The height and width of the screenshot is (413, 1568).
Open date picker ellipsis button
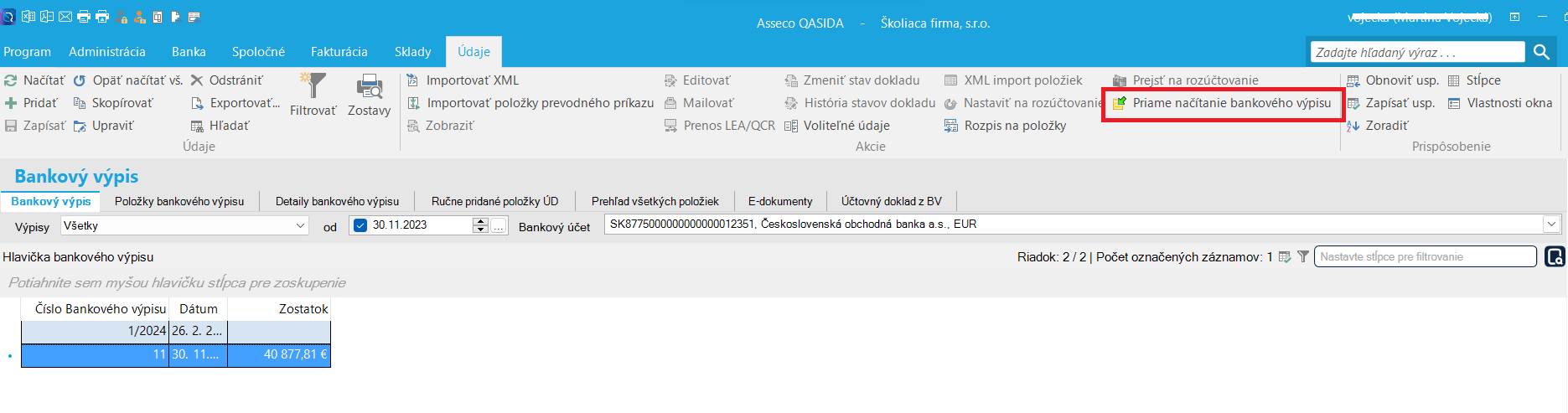(x=499, y=226)
